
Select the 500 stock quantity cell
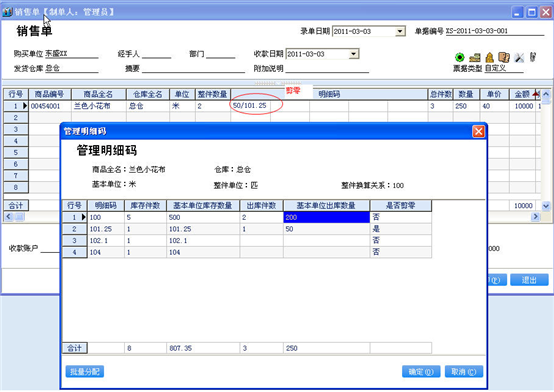(x=203, y=217)
